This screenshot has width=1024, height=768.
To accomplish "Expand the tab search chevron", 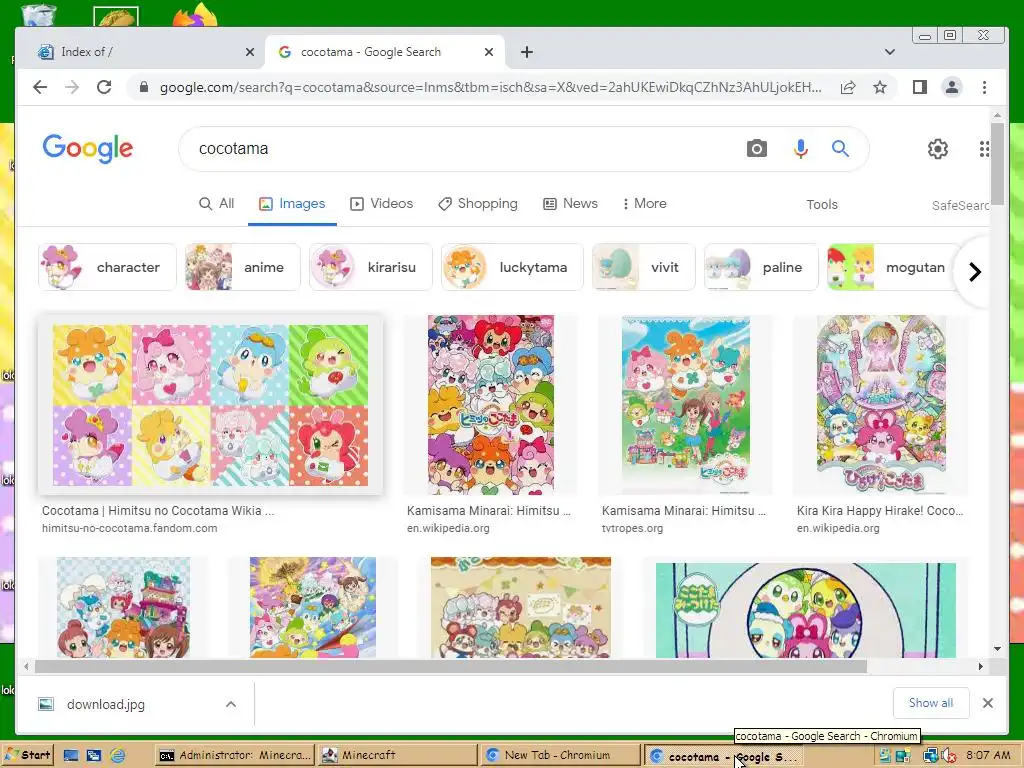I will pyautogui.click(x=889, y=52).
